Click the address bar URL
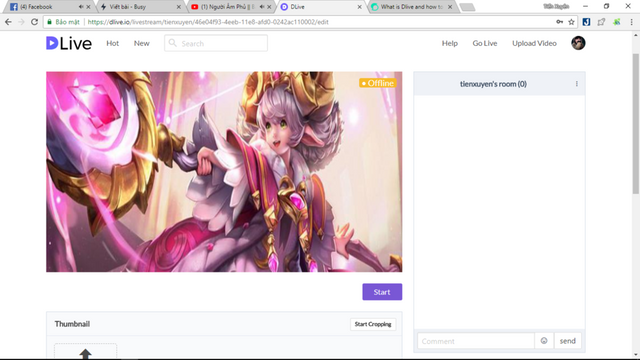The width and height of the screenshot is (640, 360). pos(208,22)
